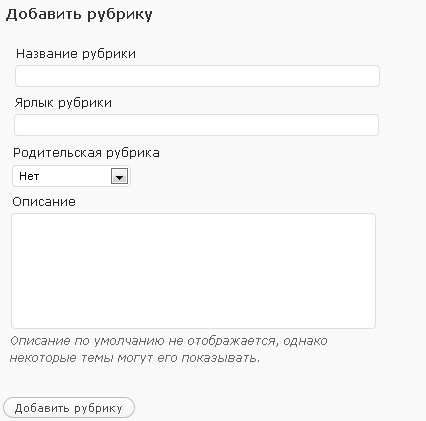Click bottom area of the Описание textarea
This screenshot has width=426, height=421.
click(x=193, y=320)
